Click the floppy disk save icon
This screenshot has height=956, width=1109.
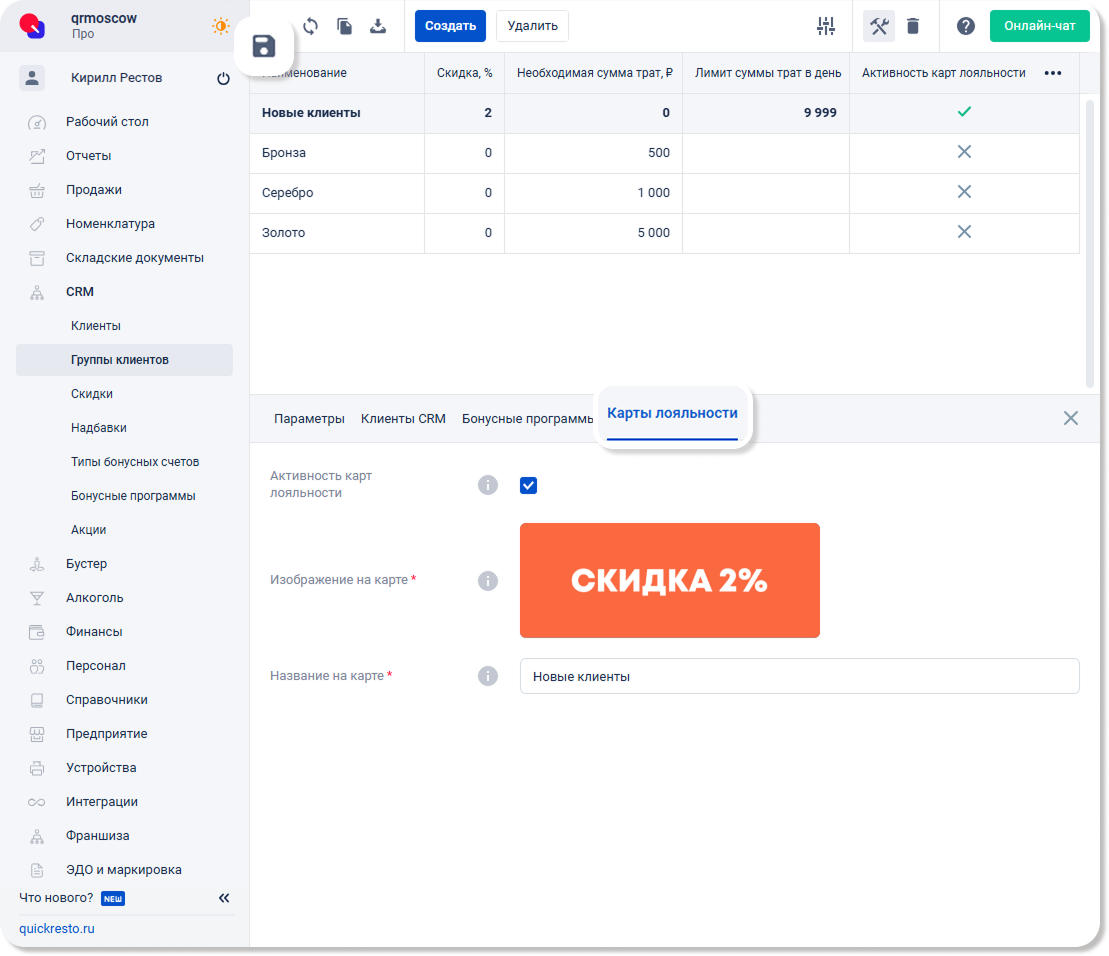point(264,46)
